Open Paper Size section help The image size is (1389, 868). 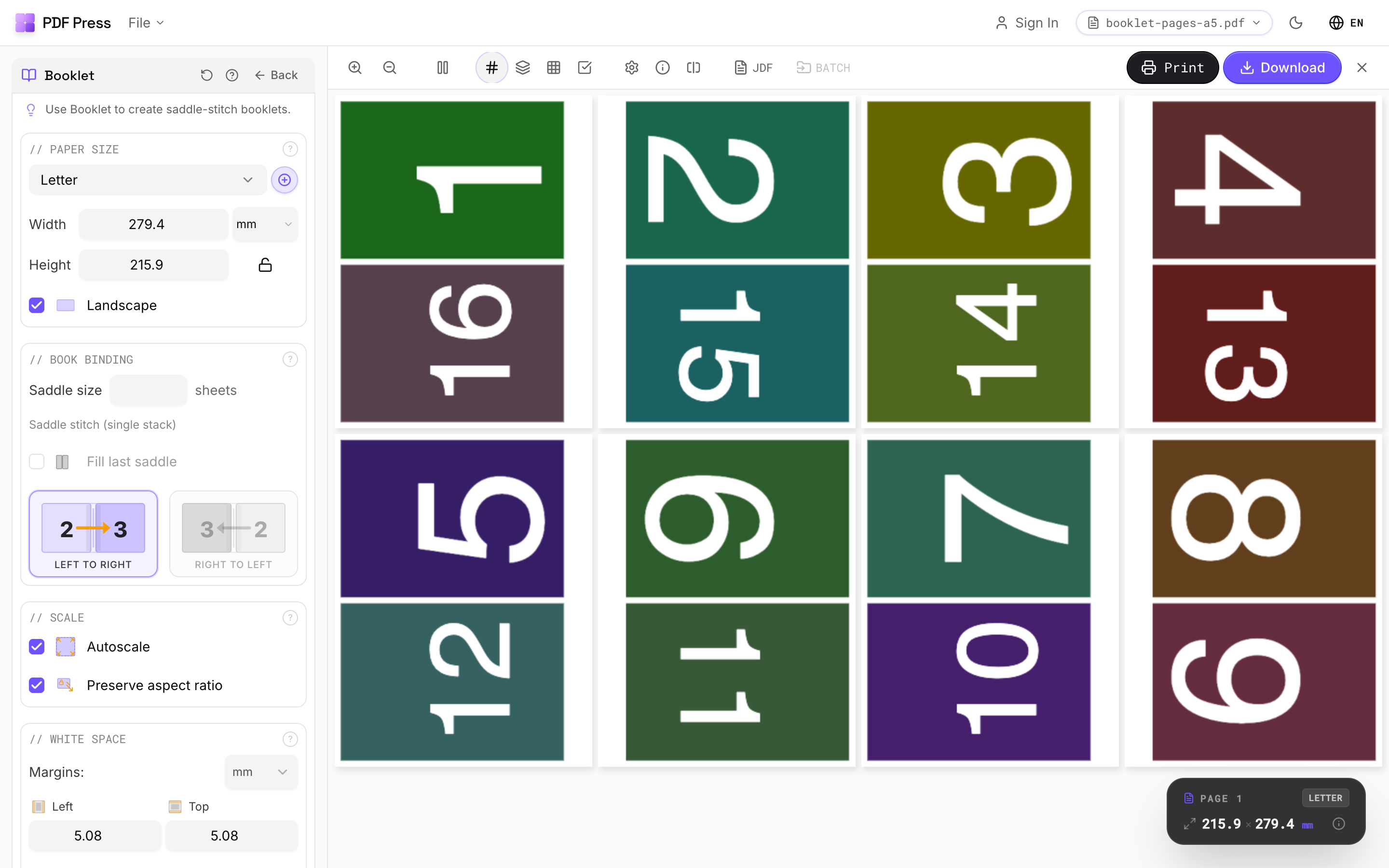point(290,149)
